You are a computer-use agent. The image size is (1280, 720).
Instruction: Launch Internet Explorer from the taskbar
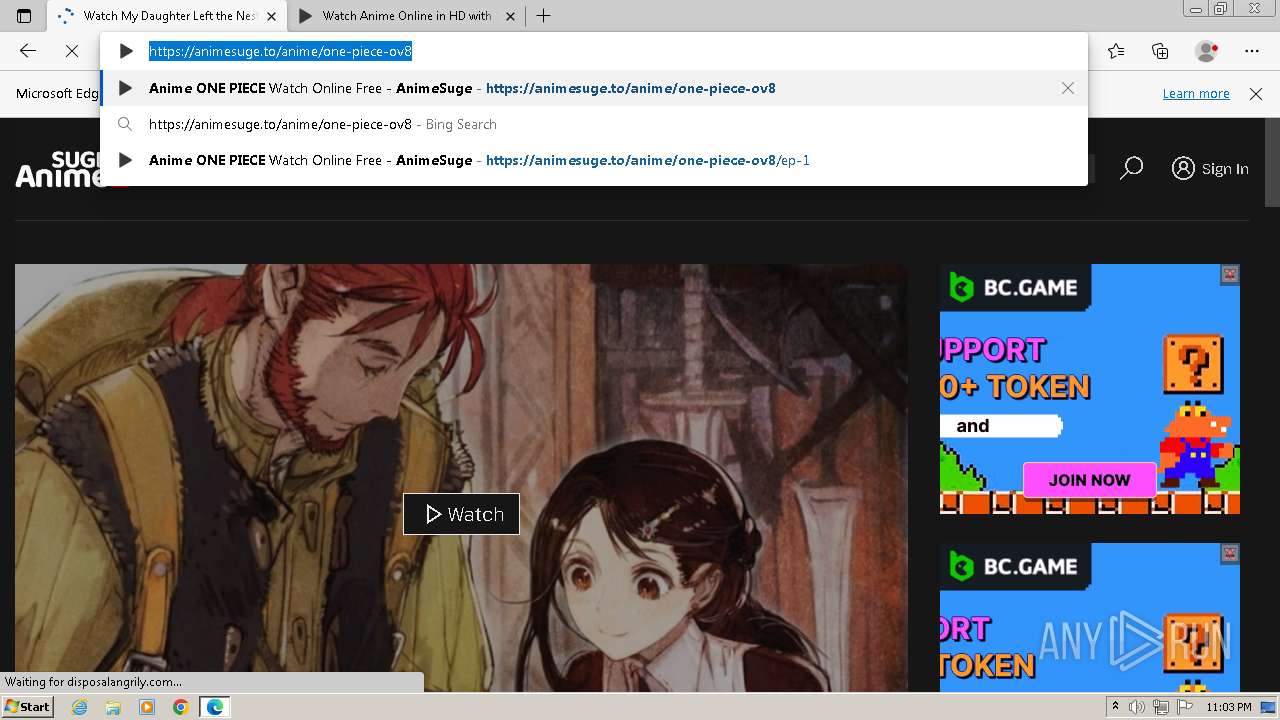click(79, 707)
